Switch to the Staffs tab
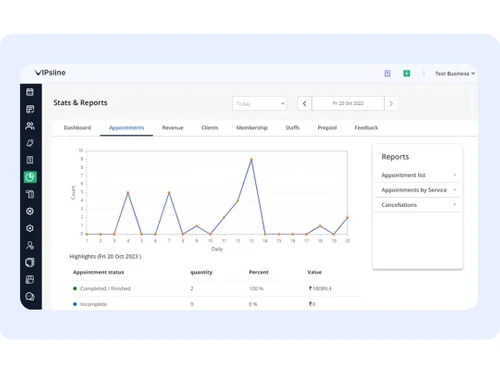This screenshot has height=375, width=500. 293,128
